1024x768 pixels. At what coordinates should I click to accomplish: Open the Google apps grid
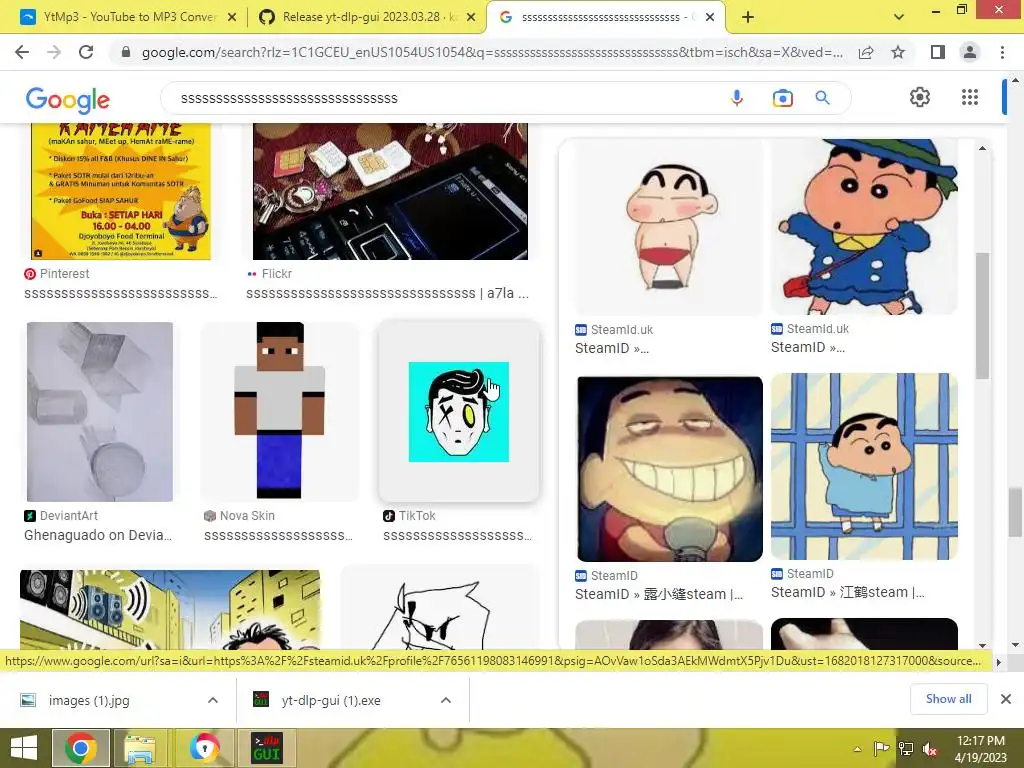(x=970, y=97)
